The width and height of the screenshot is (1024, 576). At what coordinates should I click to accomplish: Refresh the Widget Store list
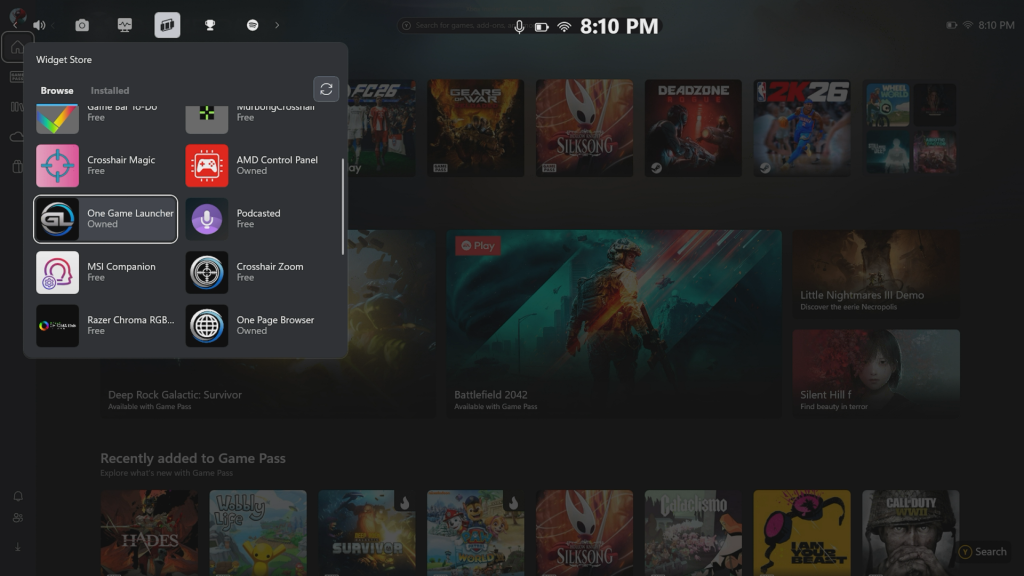[x=326, y=88]
